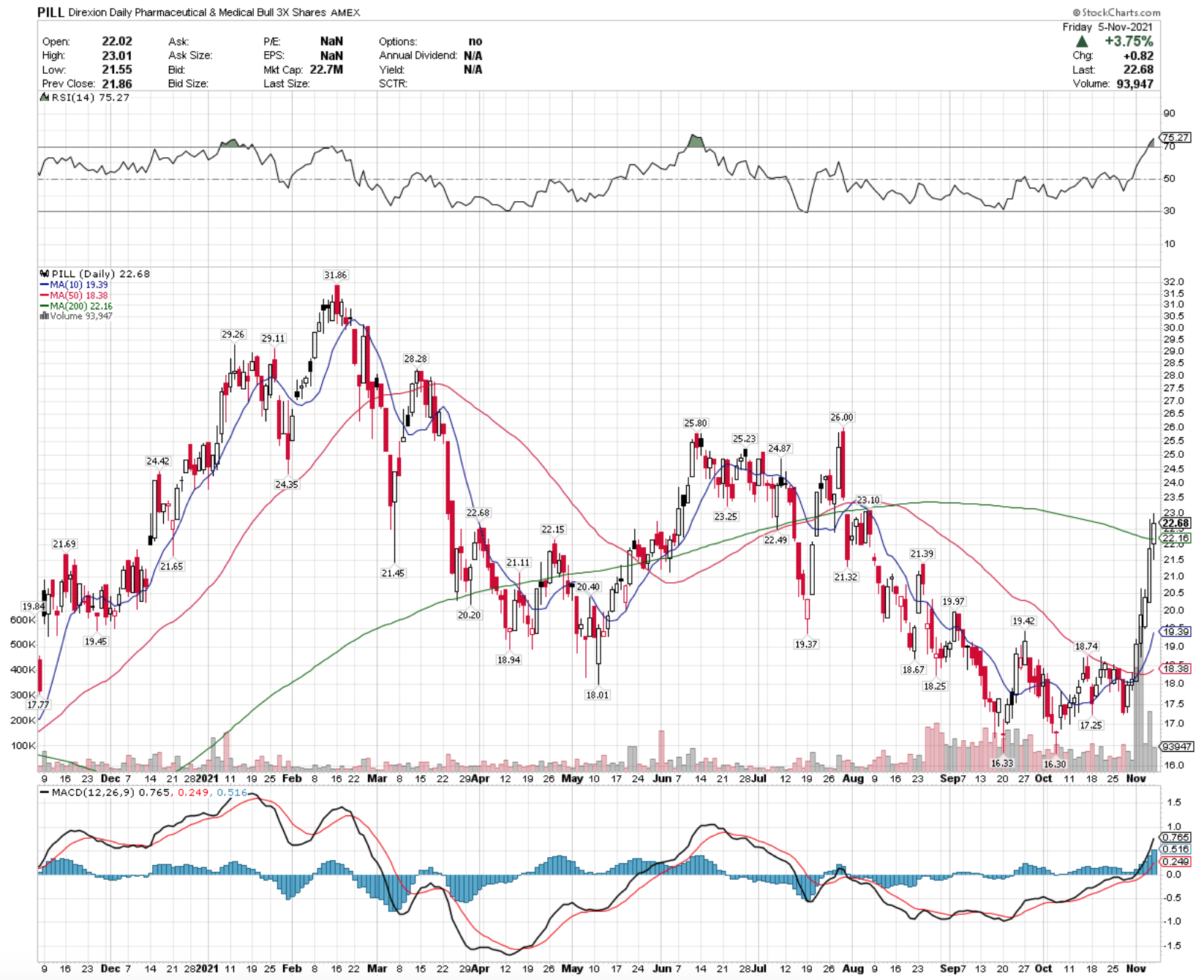Click the Mkt Cap 22.7M value
The image size is (1204, 980).
pos(326,69)
